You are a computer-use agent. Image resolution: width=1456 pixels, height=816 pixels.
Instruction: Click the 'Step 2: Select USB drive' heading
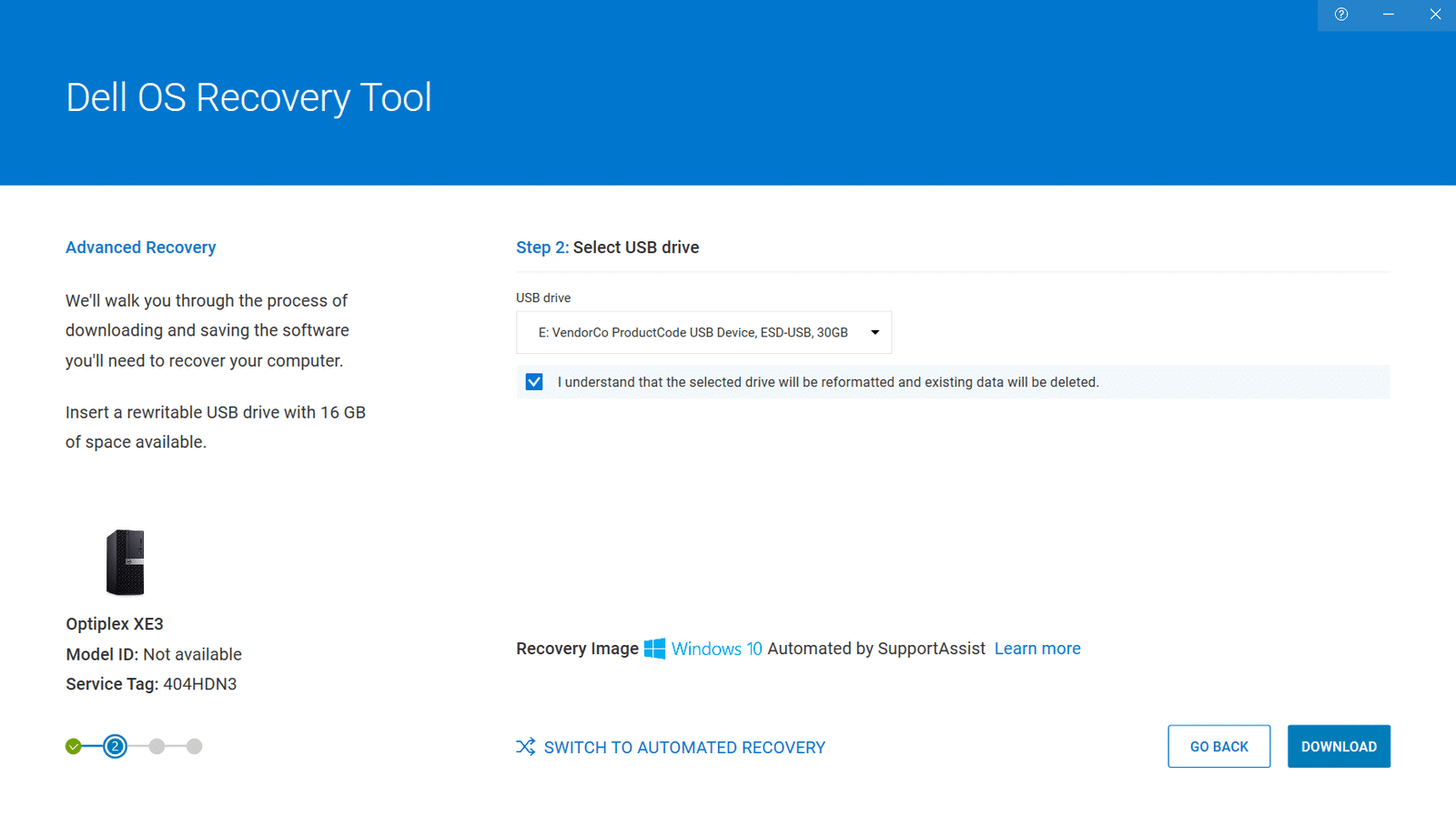tap(607, 247)
